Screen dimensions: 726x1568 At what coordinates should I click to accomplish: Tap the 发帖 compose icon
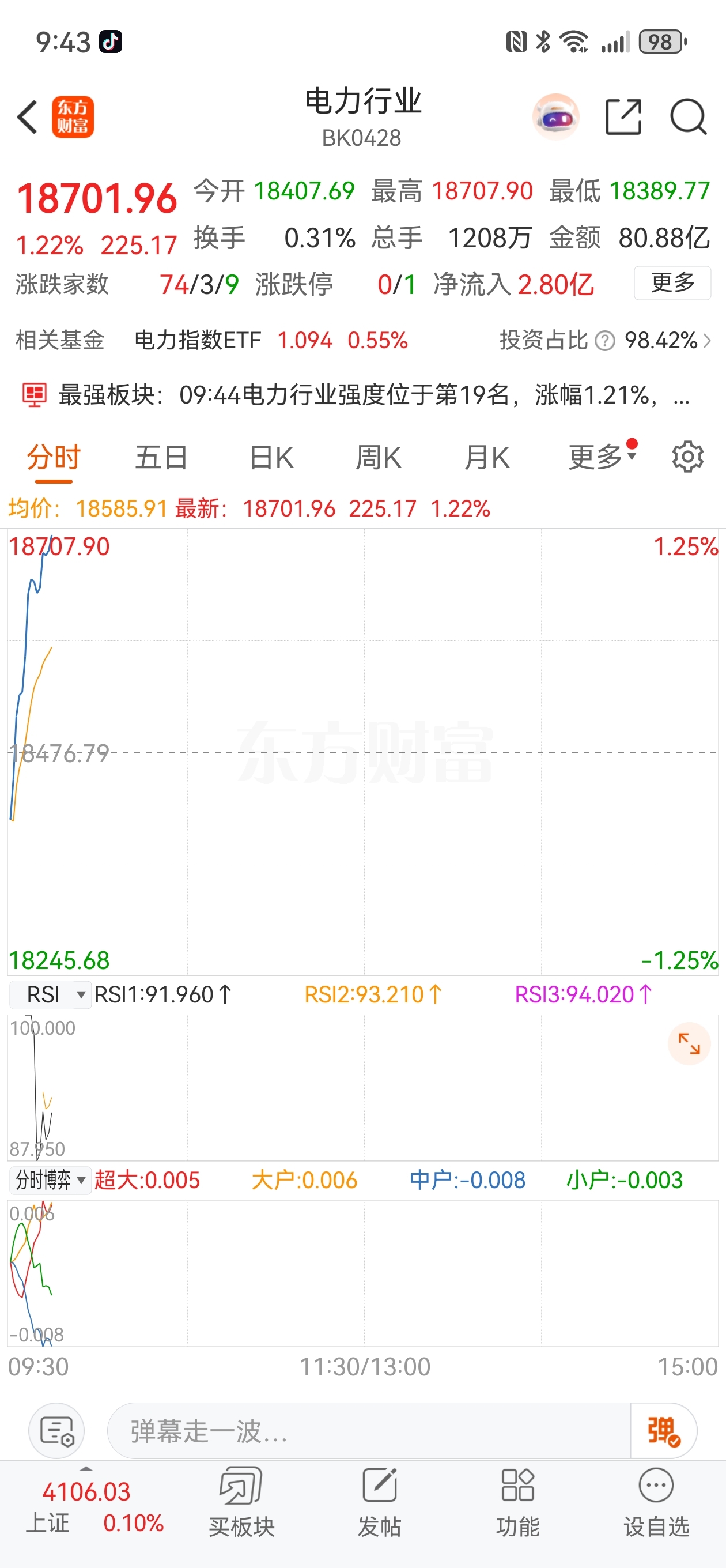click(x=380, y=1501)
